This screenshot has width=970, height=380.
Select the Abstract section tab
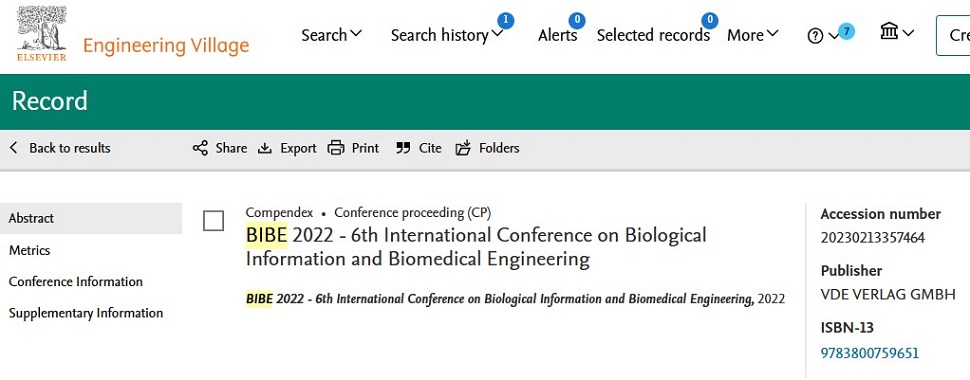coord(91,218)
